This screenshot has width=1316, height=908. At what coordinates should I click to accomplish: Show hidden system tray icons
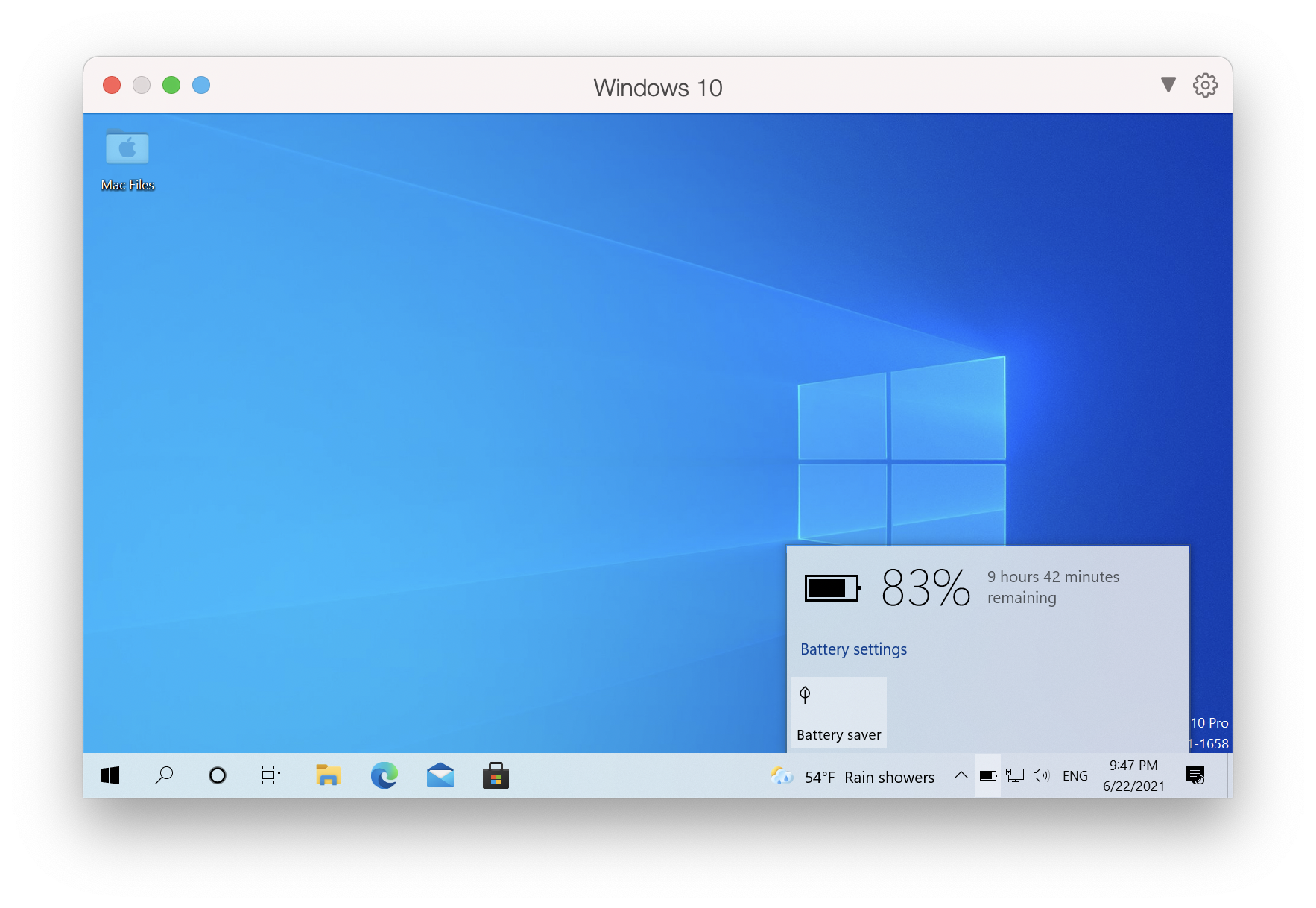(x=961, y=776)
